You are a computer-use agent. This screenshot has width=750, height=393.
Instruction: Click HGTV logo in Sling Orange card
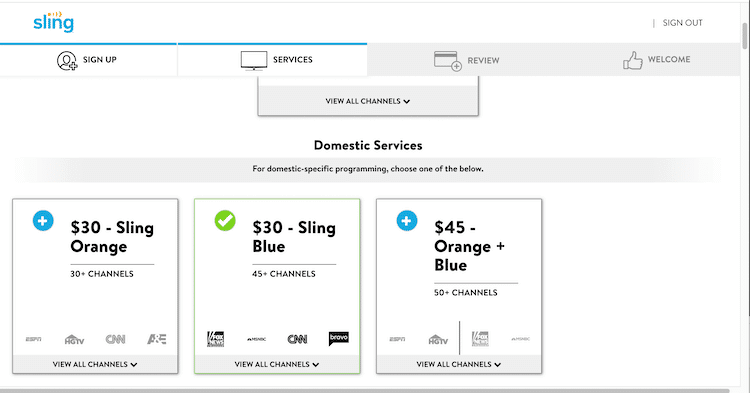(x=74, y=339)
